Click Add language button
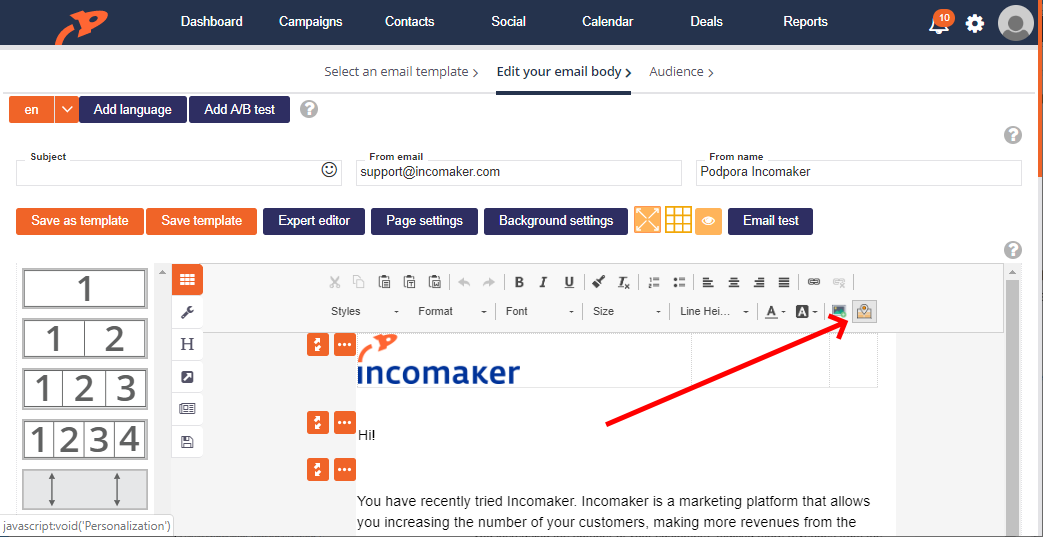Image resolution: width=1043 pixels, height=537 pixels. [x=132, y=110]
